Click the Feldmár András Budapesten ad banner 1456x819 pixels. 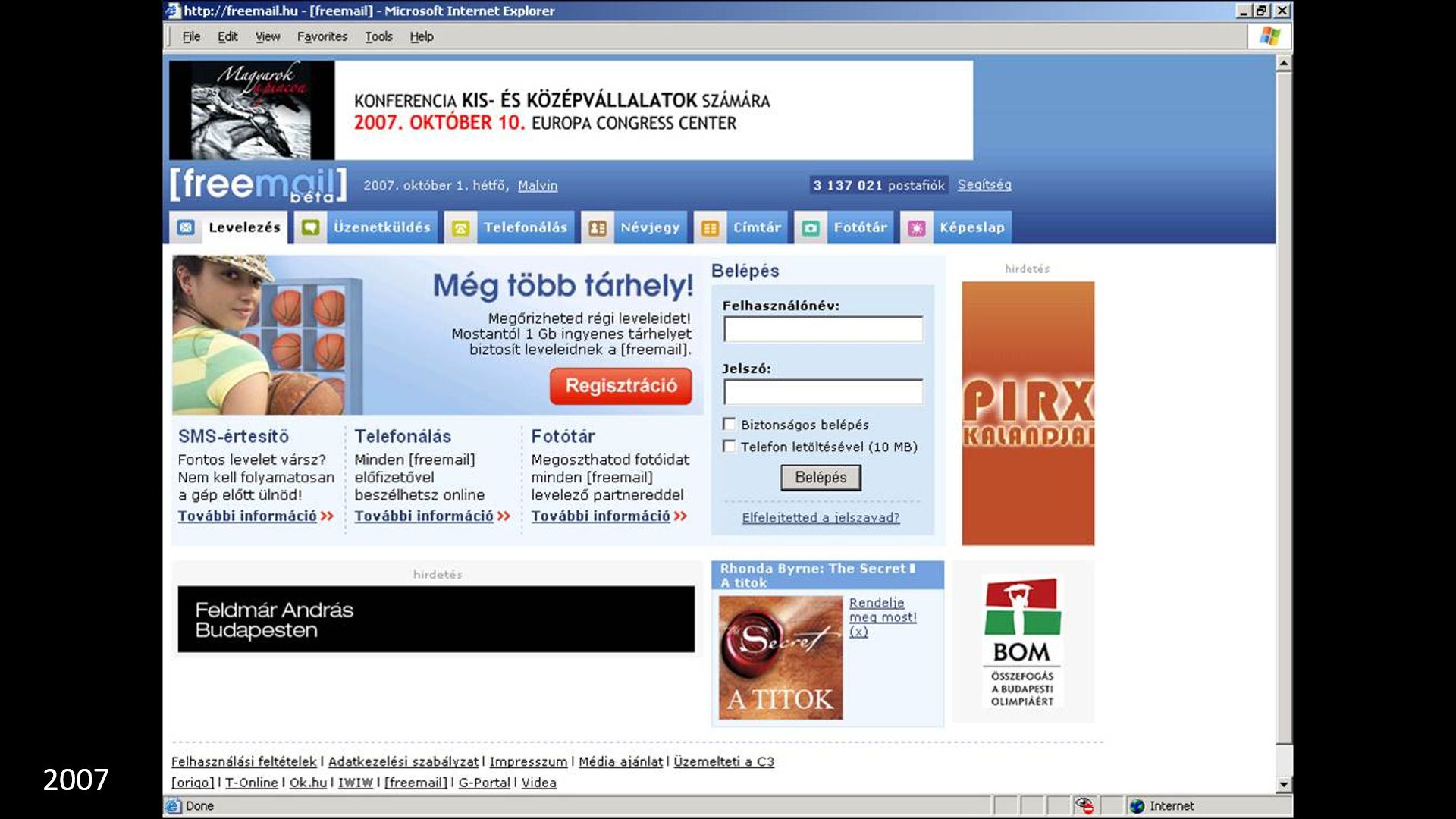click(x=436, y=619)
